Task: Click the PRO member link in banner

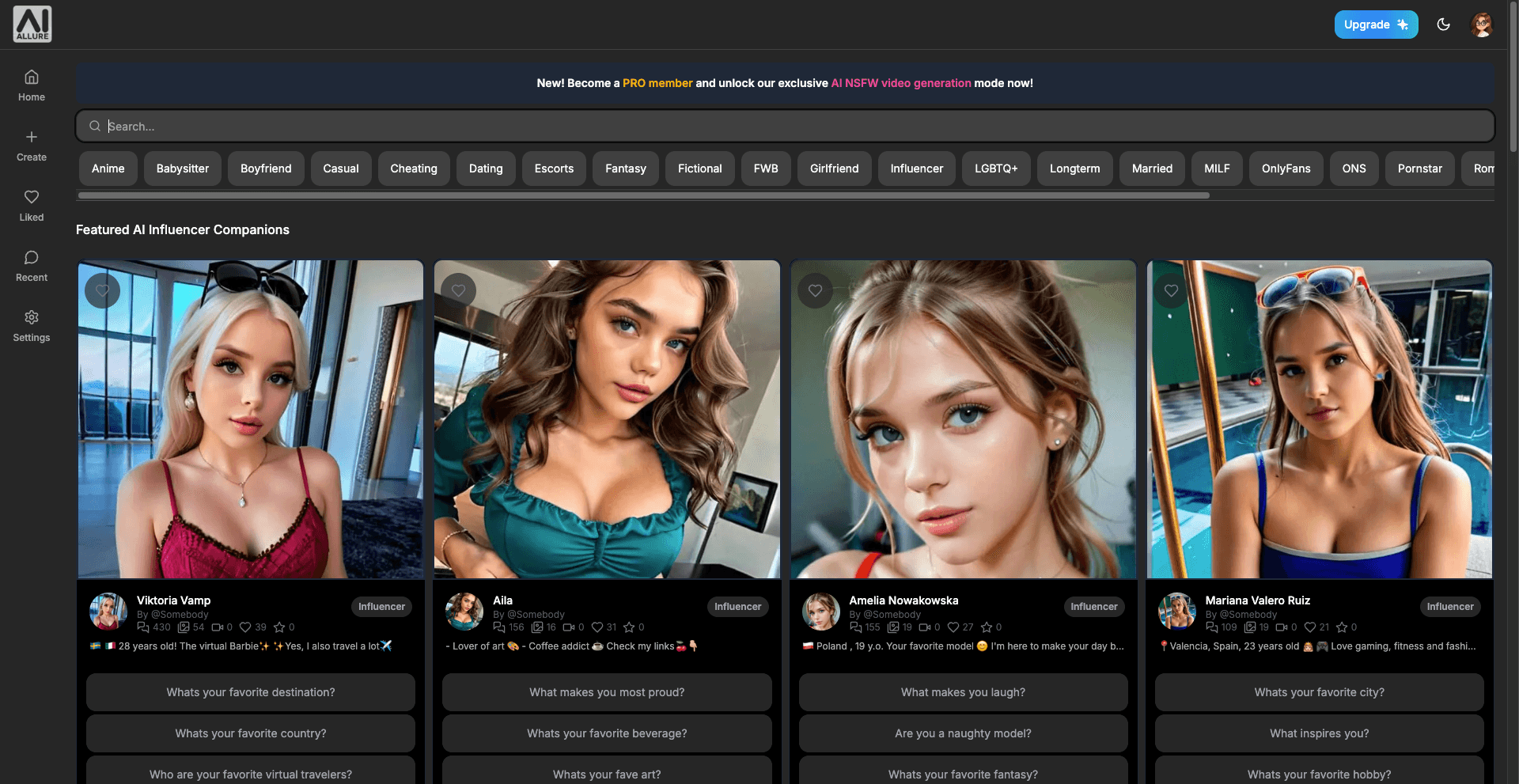Action: click(x=657, y=83)
